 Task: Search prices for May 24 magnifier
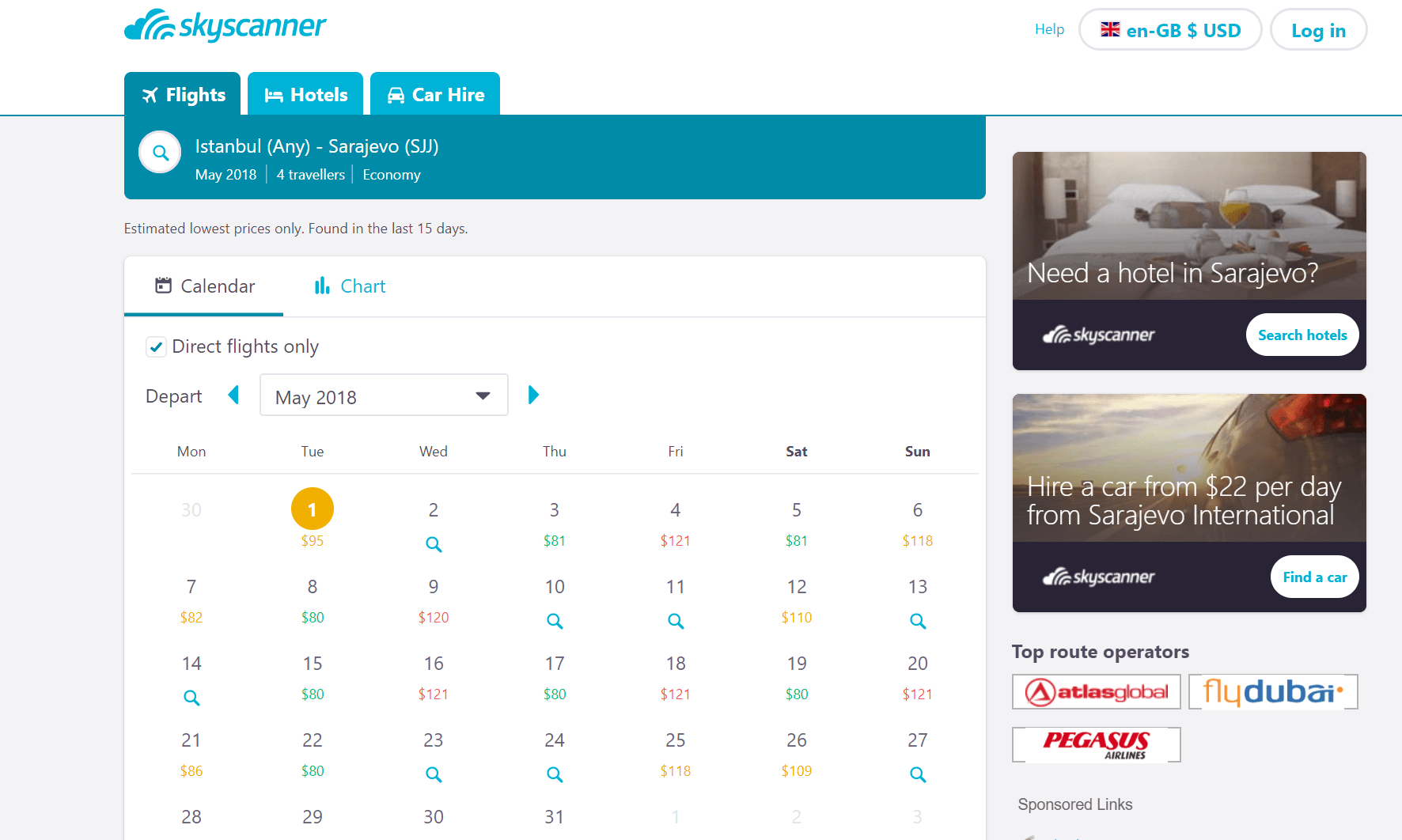tap(555, 774)
